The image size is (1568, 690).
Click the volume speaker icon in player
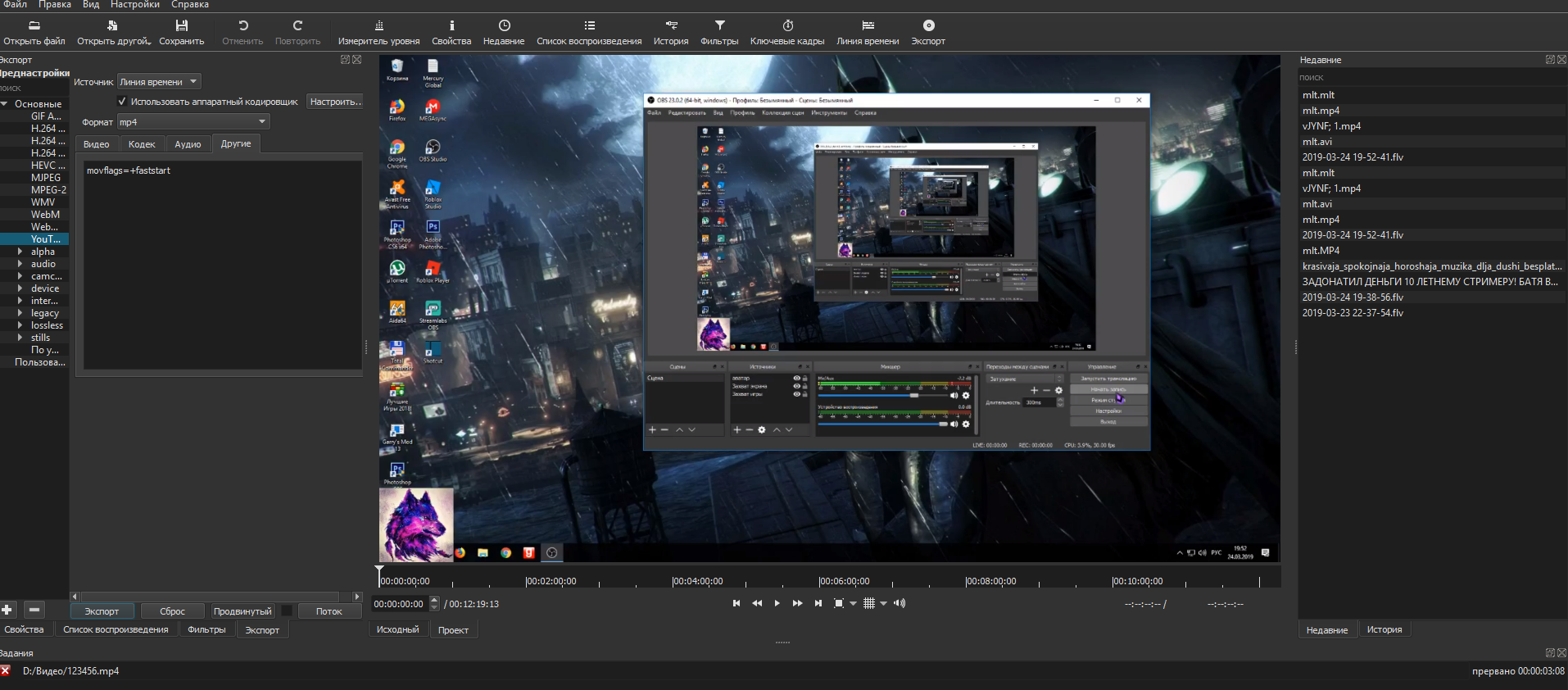[x=900, y=603]
